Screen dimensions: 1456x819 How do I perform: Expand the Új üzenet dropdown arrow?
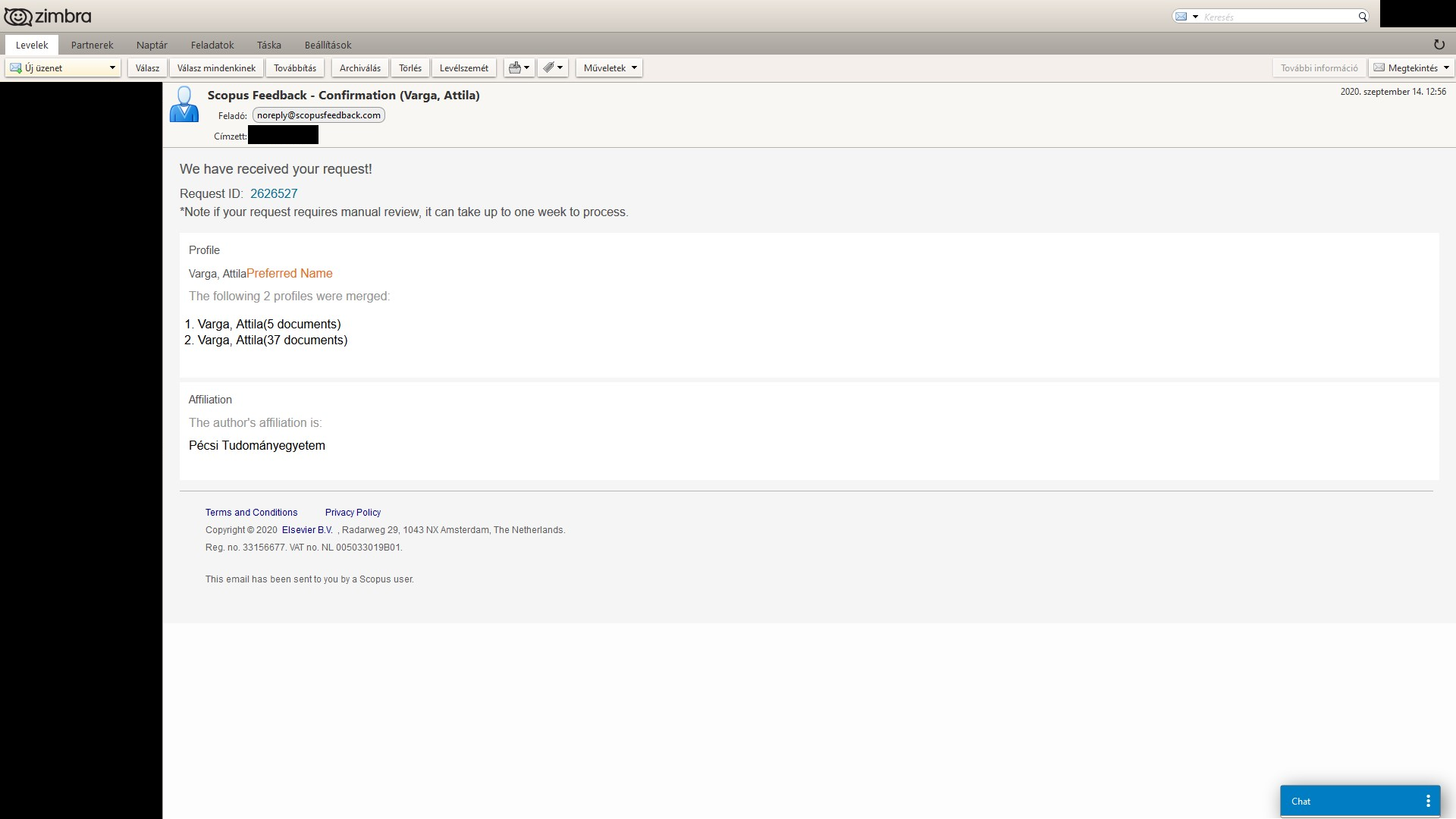point(112,67)
